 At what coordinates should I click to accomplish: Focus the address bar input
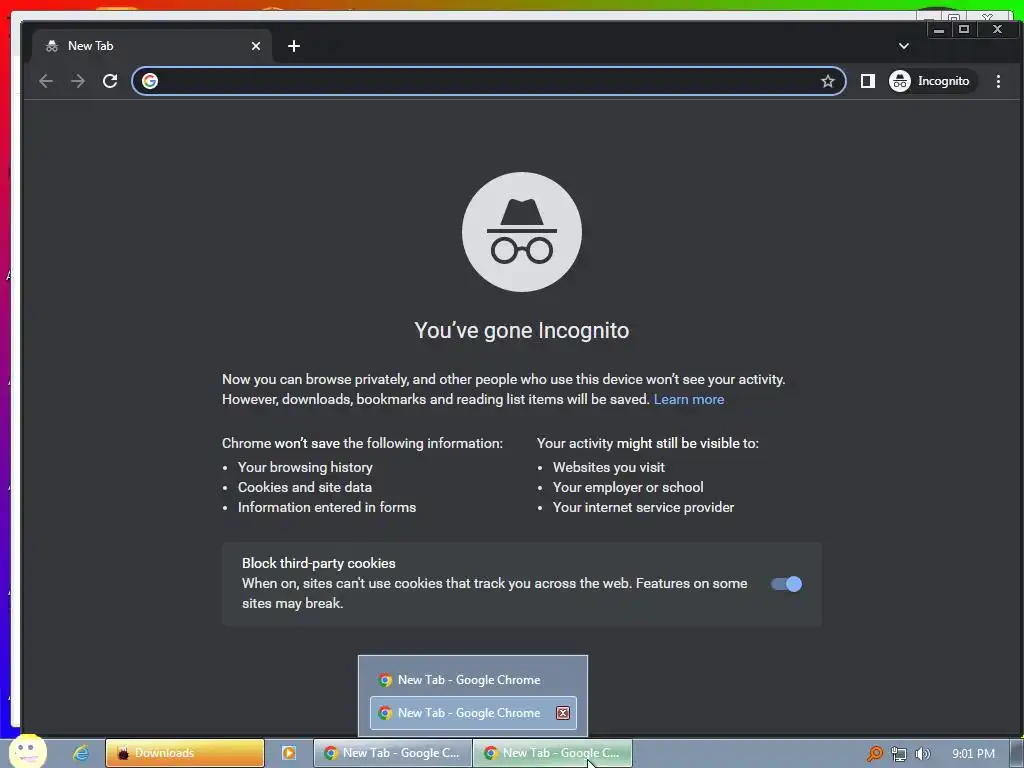(x=488, y=81)
